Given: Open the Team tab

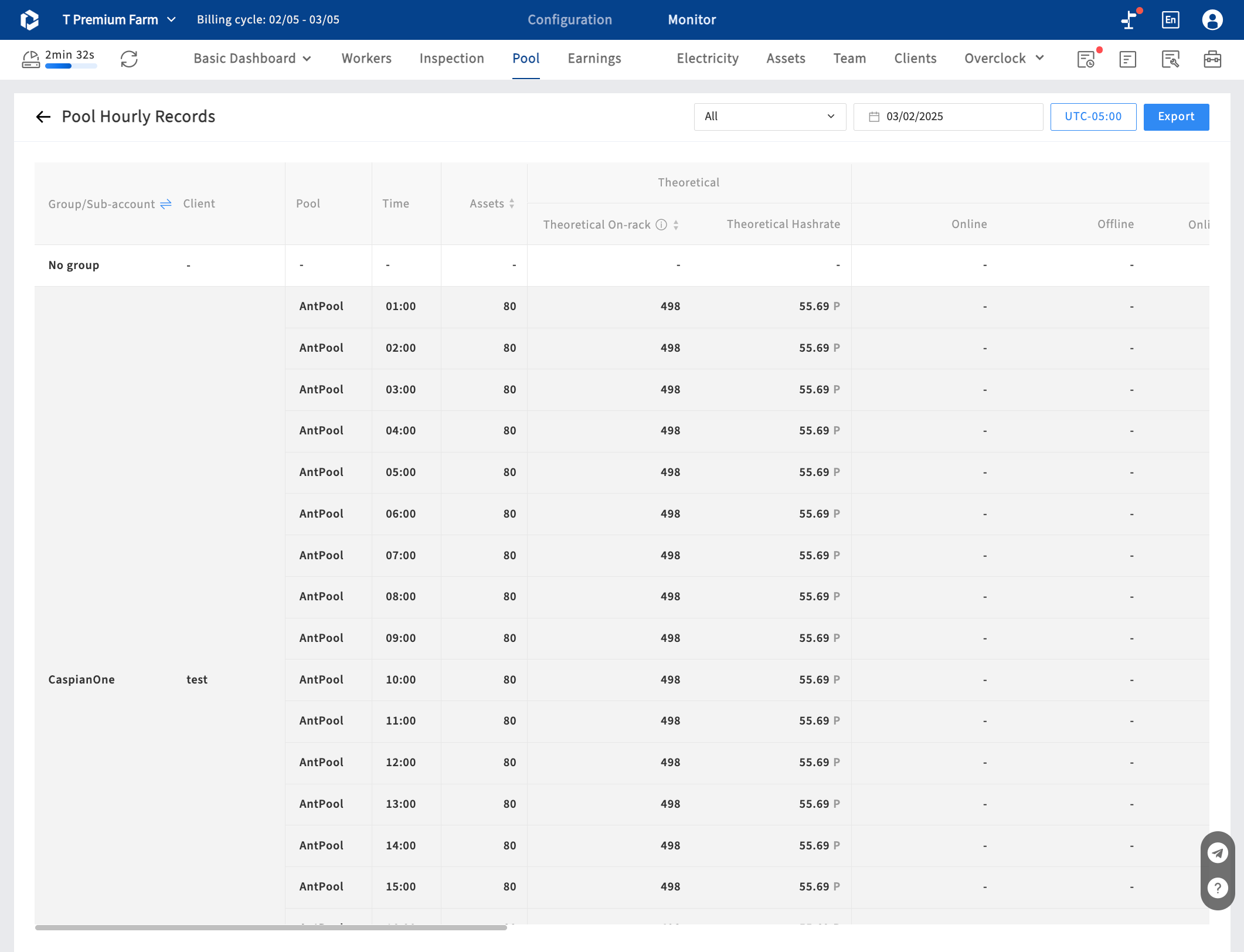Looking at the screenshot, I should (x=849, y=58).
